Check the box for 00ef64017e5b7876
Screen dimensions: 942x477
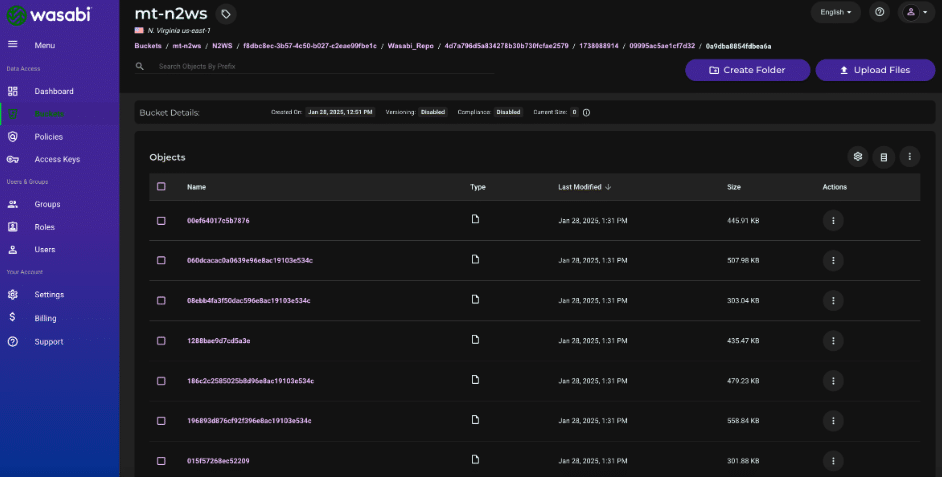tap(161, 220)
